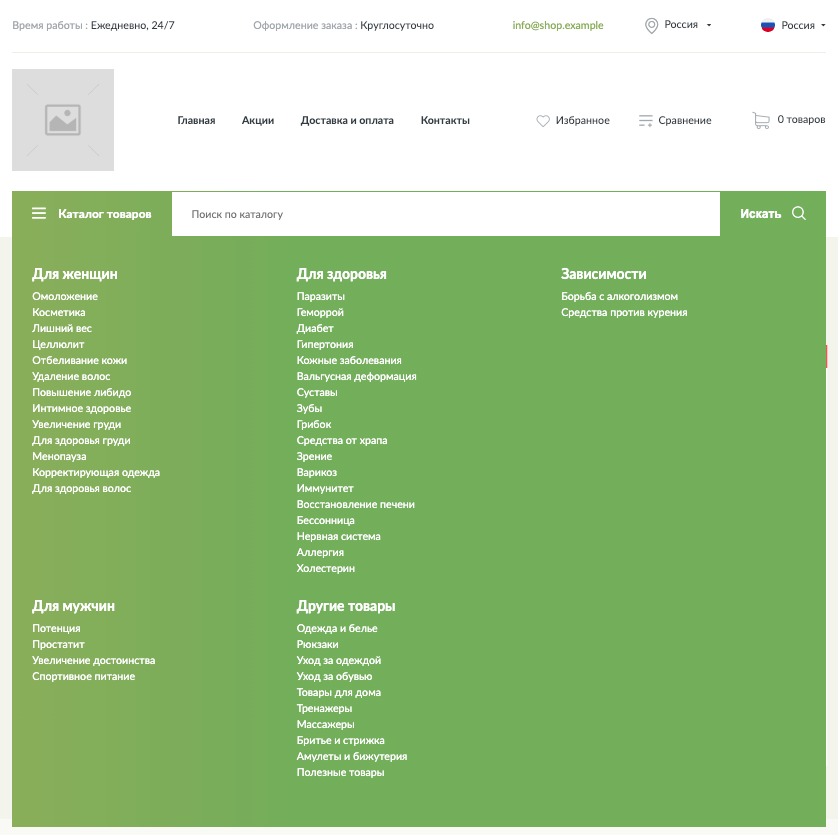This screenshot has width=838, height=835.
Task: Click the Russian flag icon
Action: pyautogui.click(x=768, y=26)
